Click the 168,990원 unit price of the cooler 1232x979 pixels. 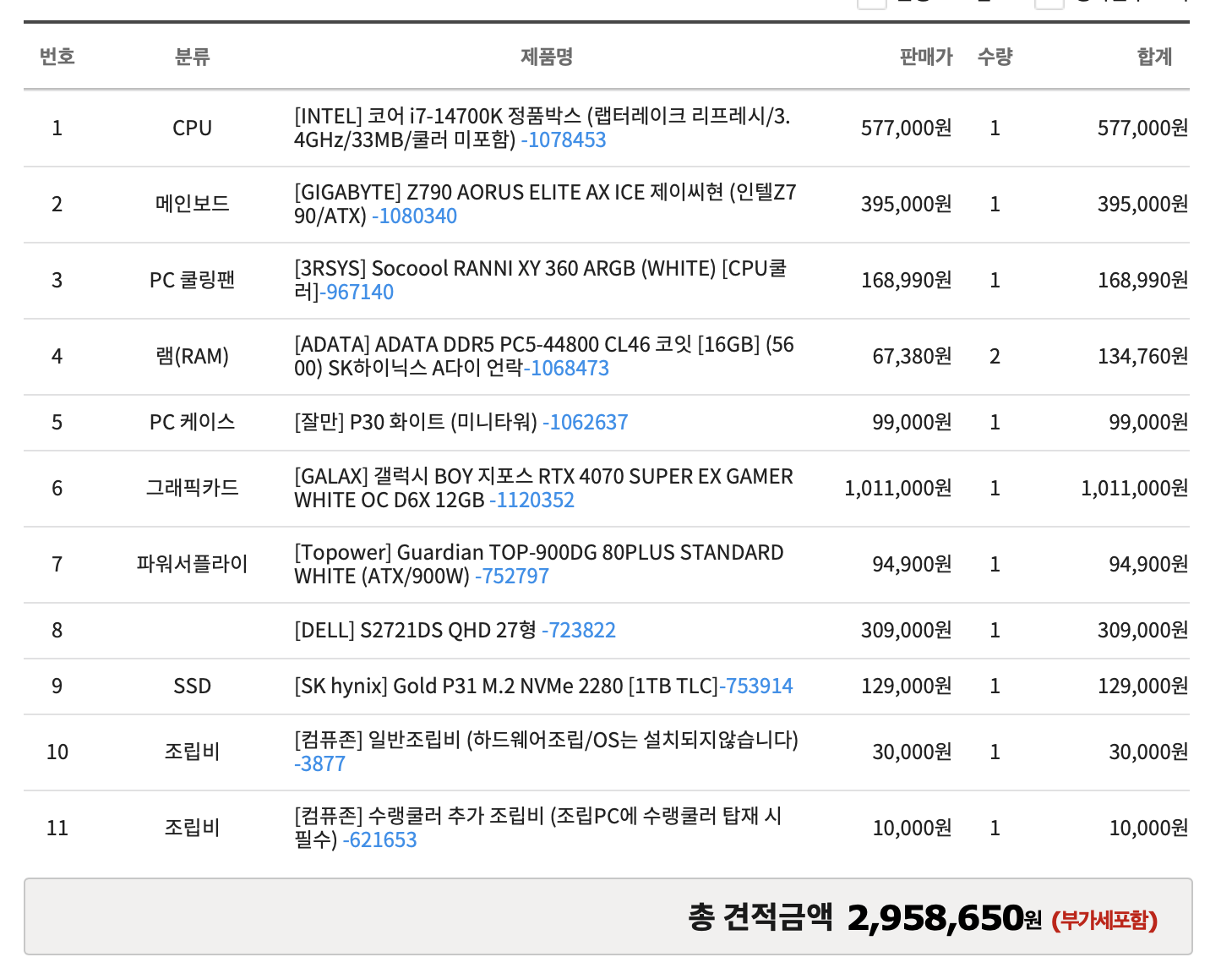coord(907,281)
